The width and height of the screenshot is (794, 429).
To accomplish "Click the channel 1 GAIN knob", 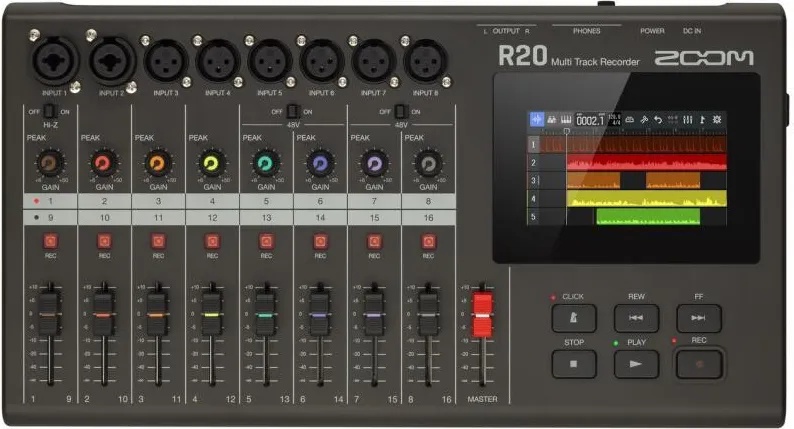I will [50, 163].
